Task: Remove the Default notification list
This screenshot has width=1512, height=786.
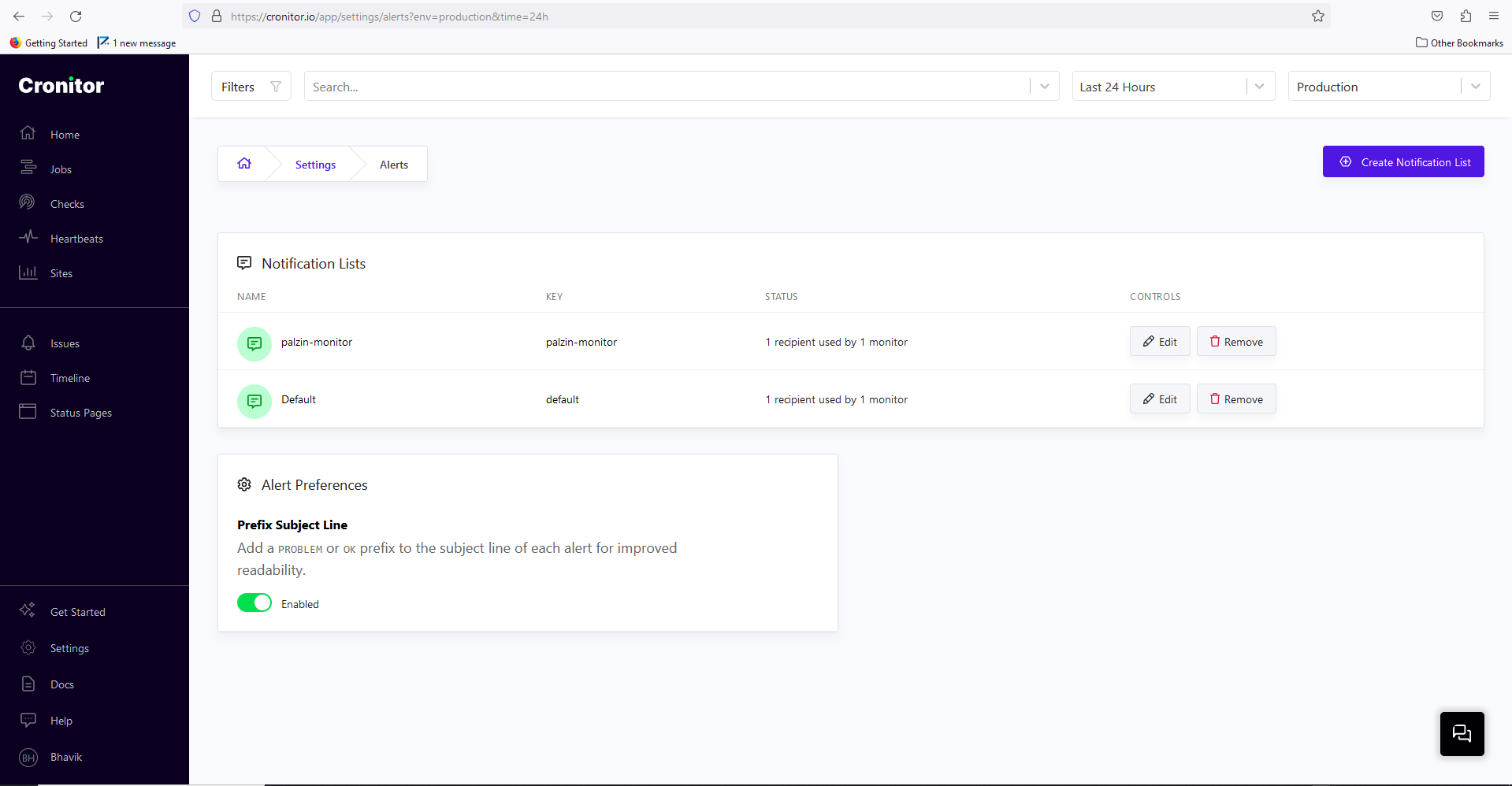Action: click(1236, 399)
